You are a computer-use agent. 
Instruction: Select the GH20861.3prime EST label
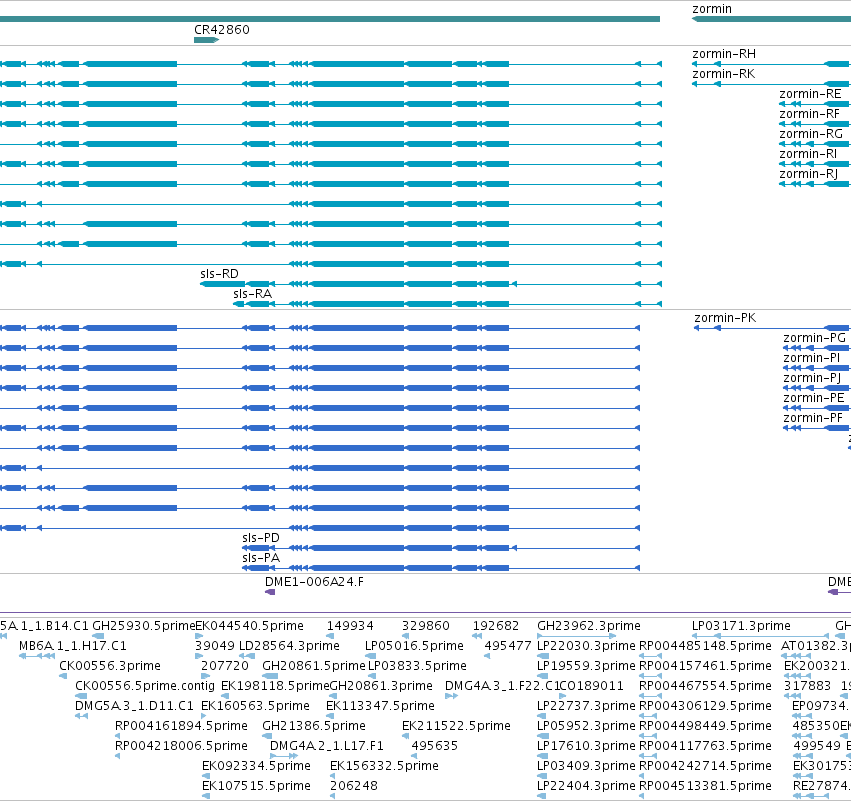[381, 686]
